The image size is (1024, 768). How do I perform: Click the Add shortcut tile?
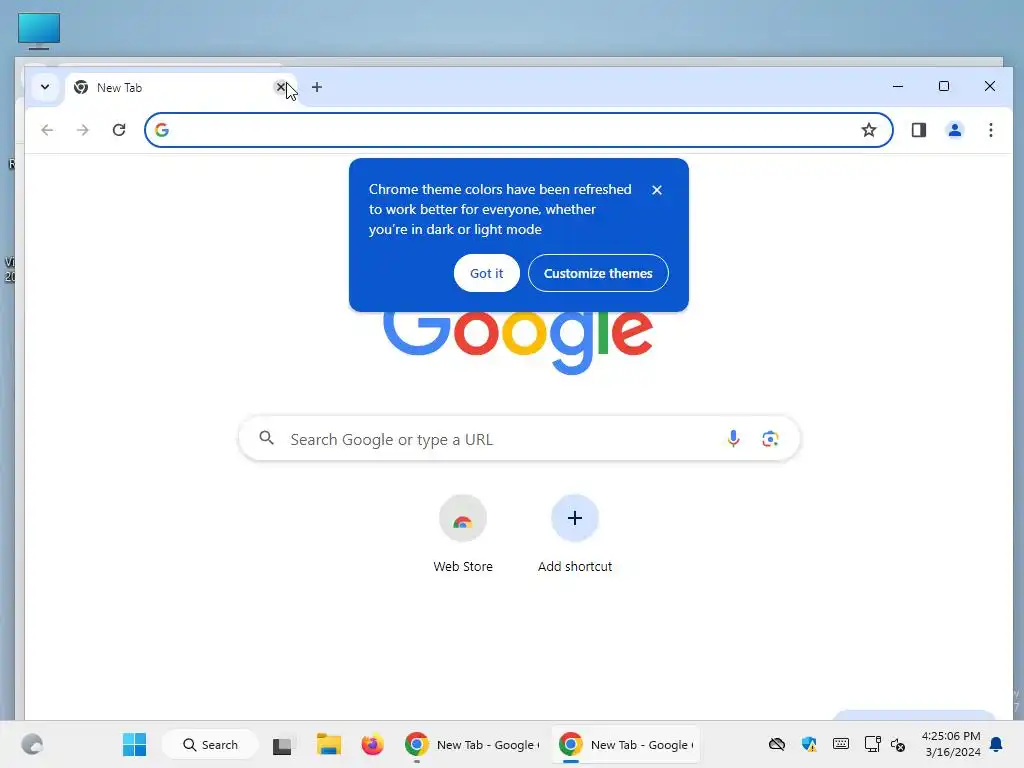click(575, 534)
